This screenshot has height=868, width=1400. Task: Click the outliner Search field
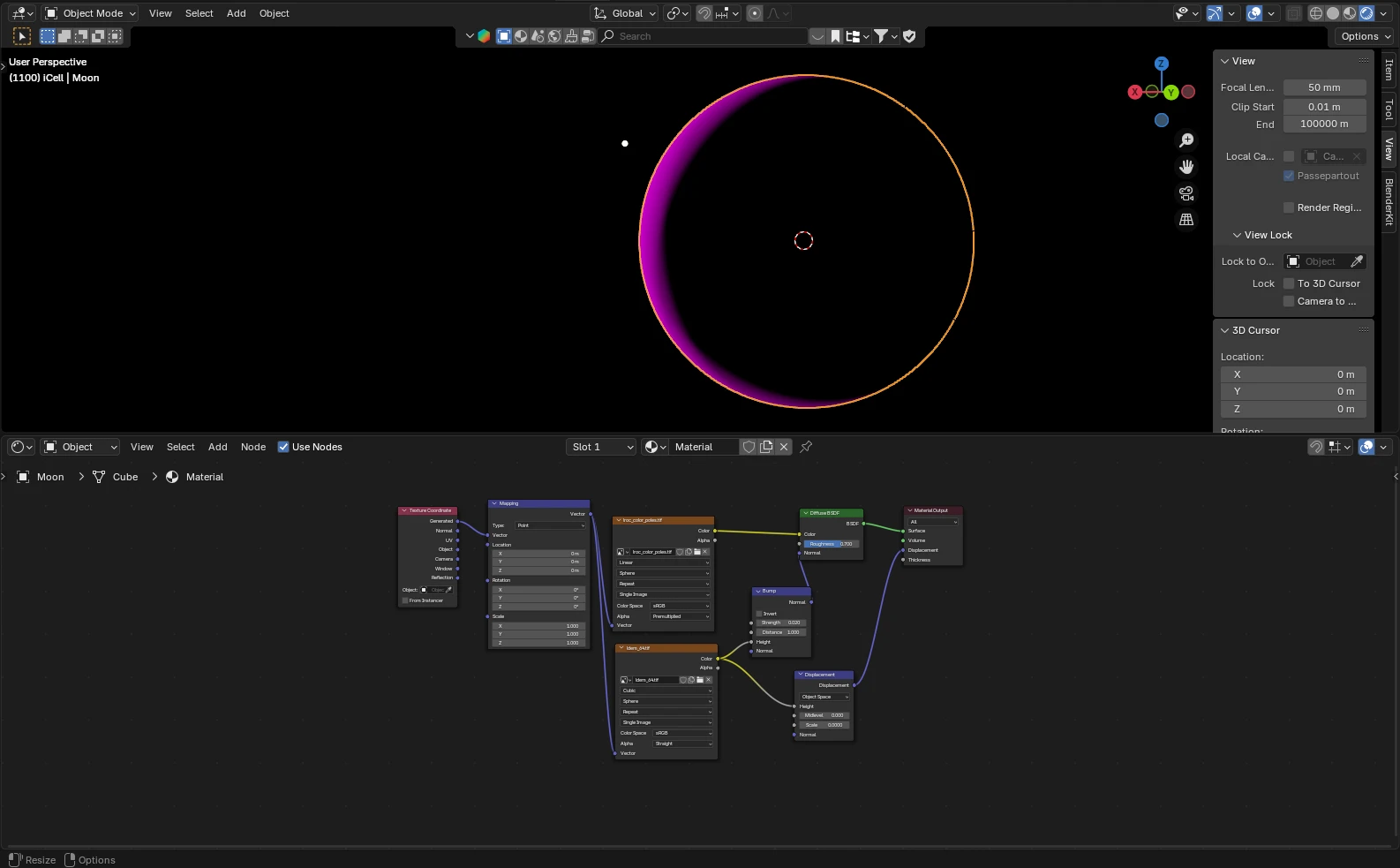(706, 36)
